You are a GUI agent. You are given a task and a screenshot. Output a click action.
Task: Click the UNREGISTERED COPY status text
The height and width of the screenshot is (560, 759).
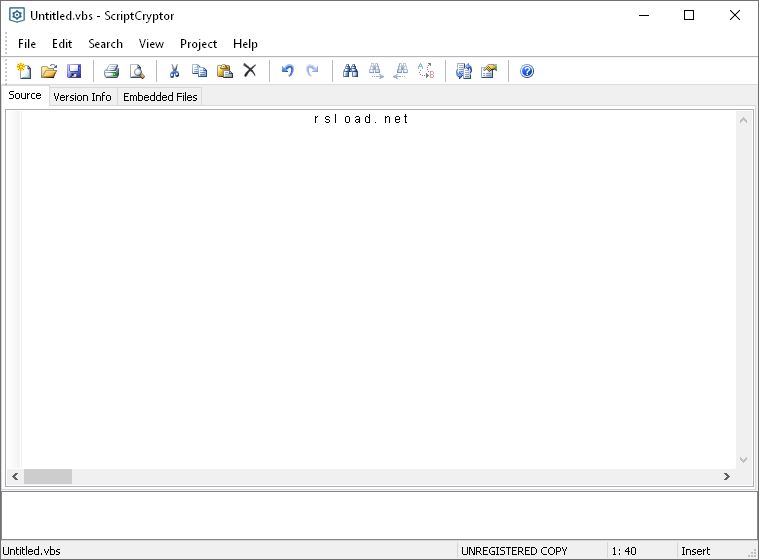coord(514,551)
